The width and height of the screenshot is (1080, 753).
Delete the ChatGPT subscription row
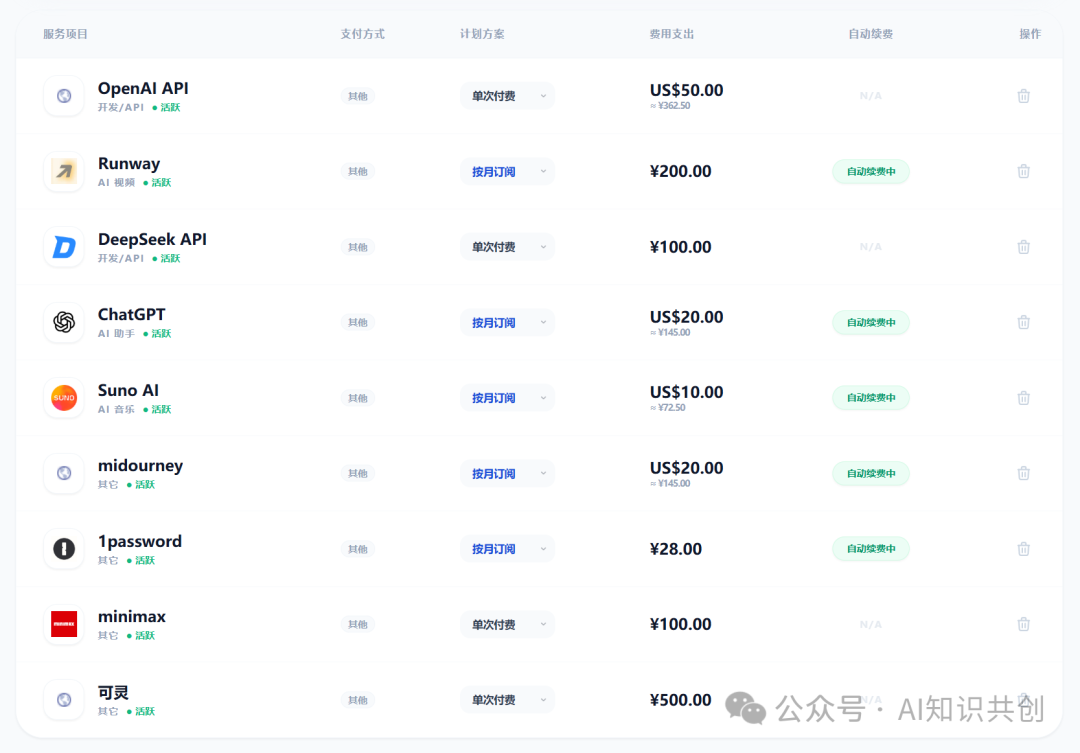pos(1024,322)
